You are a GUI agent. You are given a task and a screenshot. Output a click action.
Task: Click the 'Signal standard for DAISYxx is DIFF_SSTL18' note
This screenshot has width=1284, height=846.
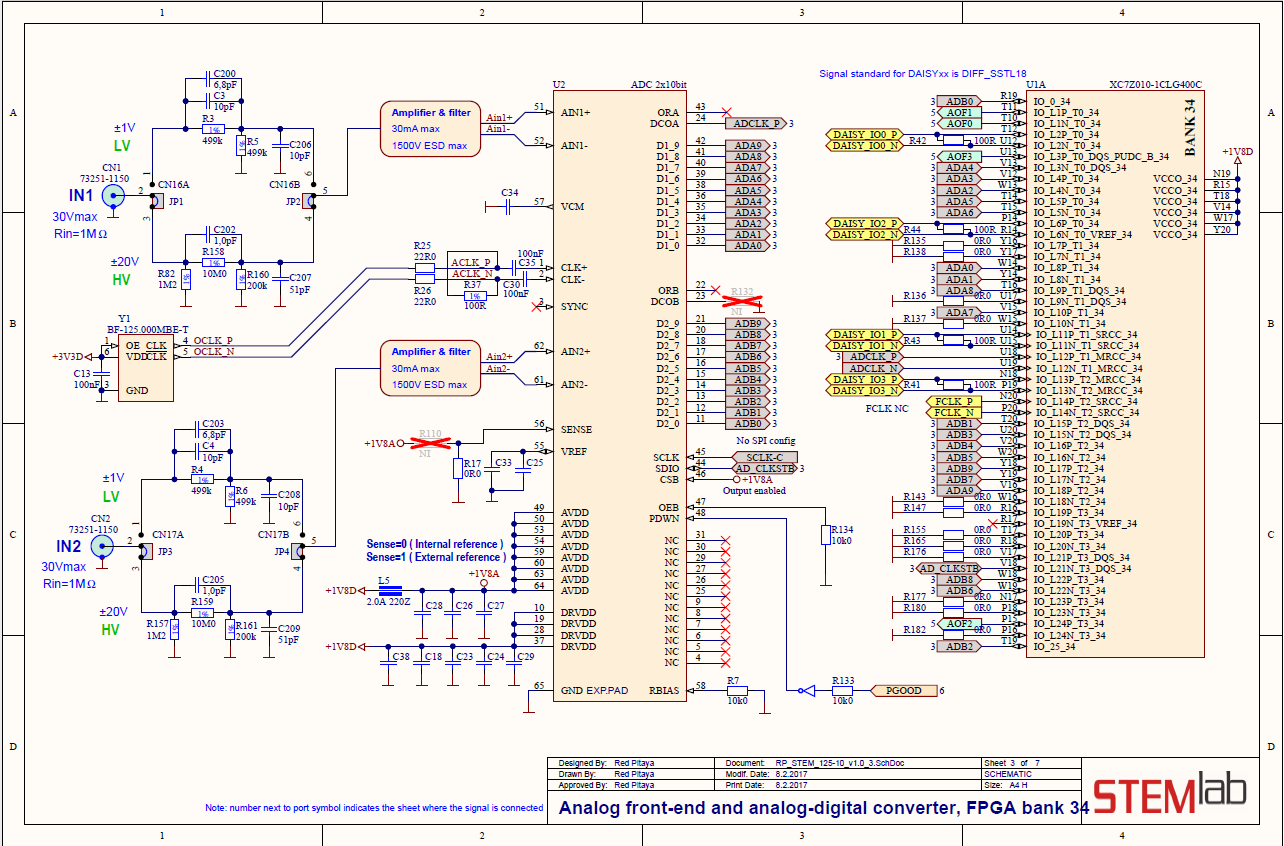tap(922, 74)
